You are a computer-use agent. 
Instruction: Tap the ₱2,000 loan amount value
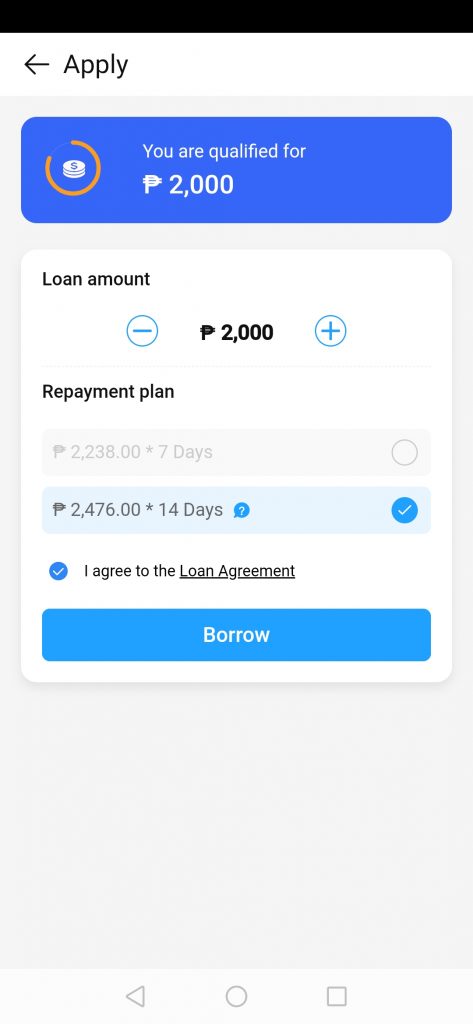coord(236,332)
